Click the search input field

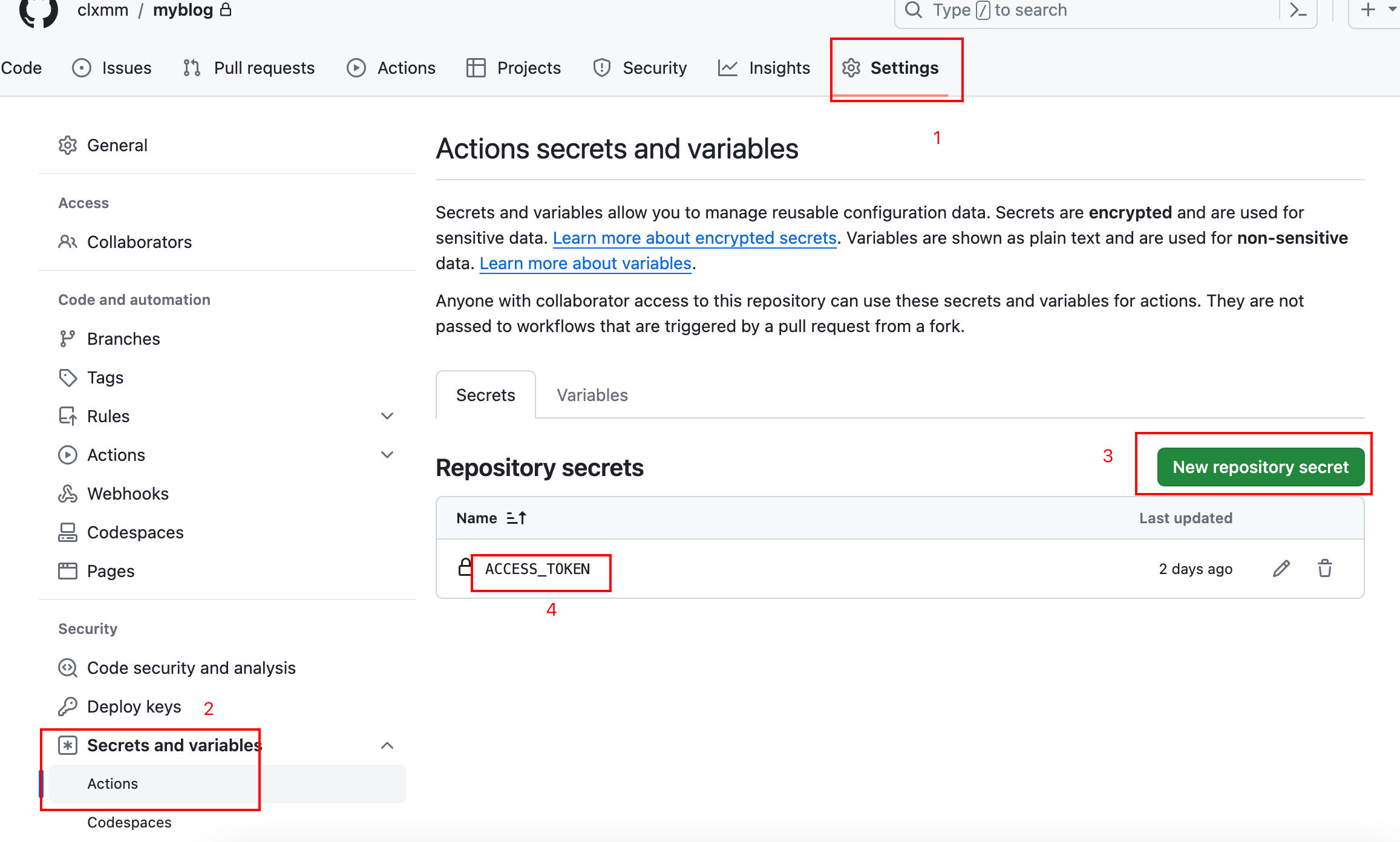[x=1089, y=10]
